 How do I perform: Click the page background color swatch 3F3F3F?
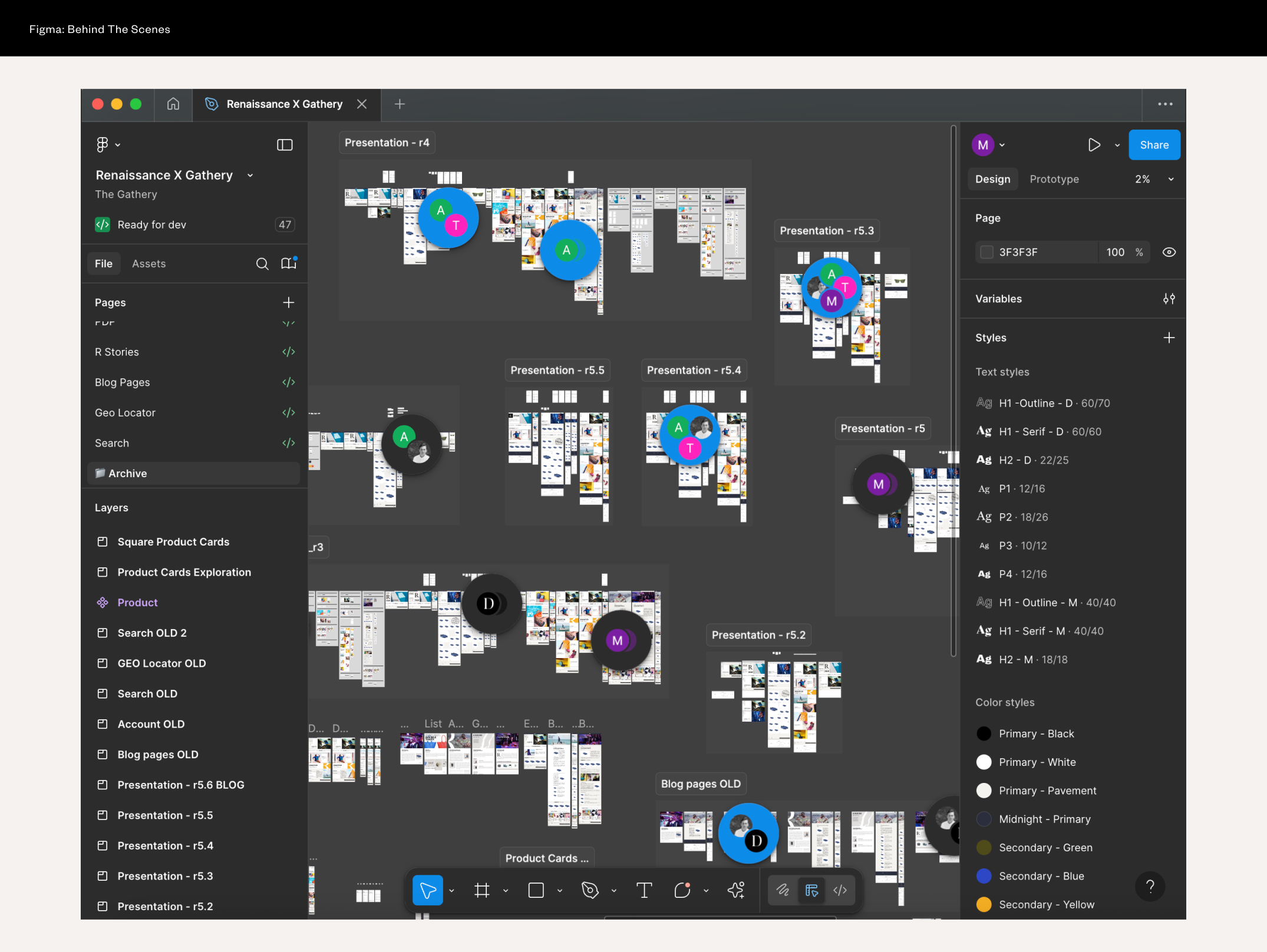pos(987,252)
